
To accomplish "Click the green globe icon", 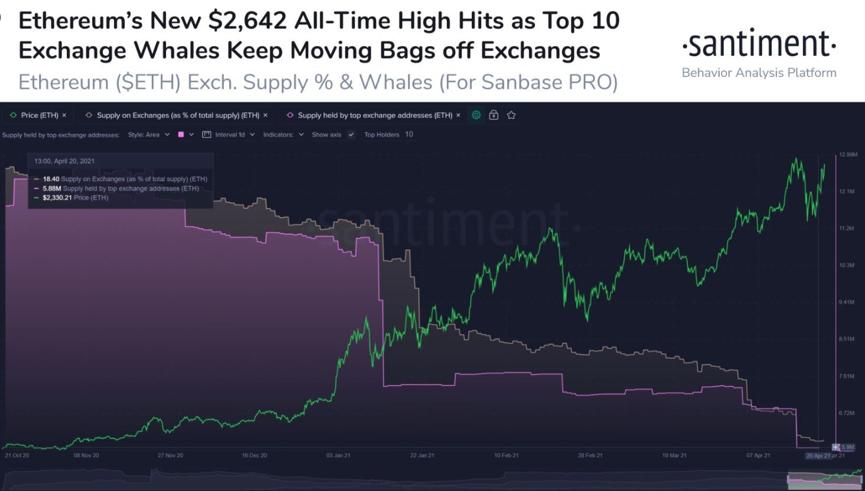I will (477, 115).
